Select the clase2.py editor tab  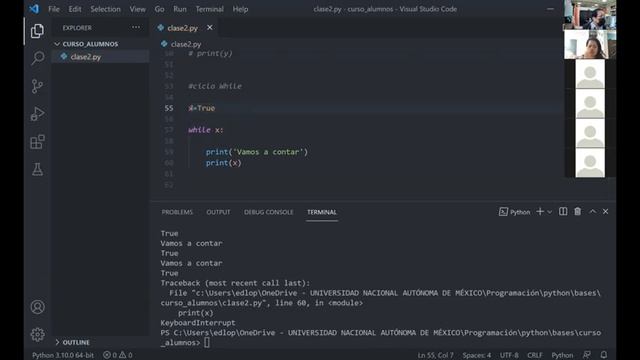182,28
